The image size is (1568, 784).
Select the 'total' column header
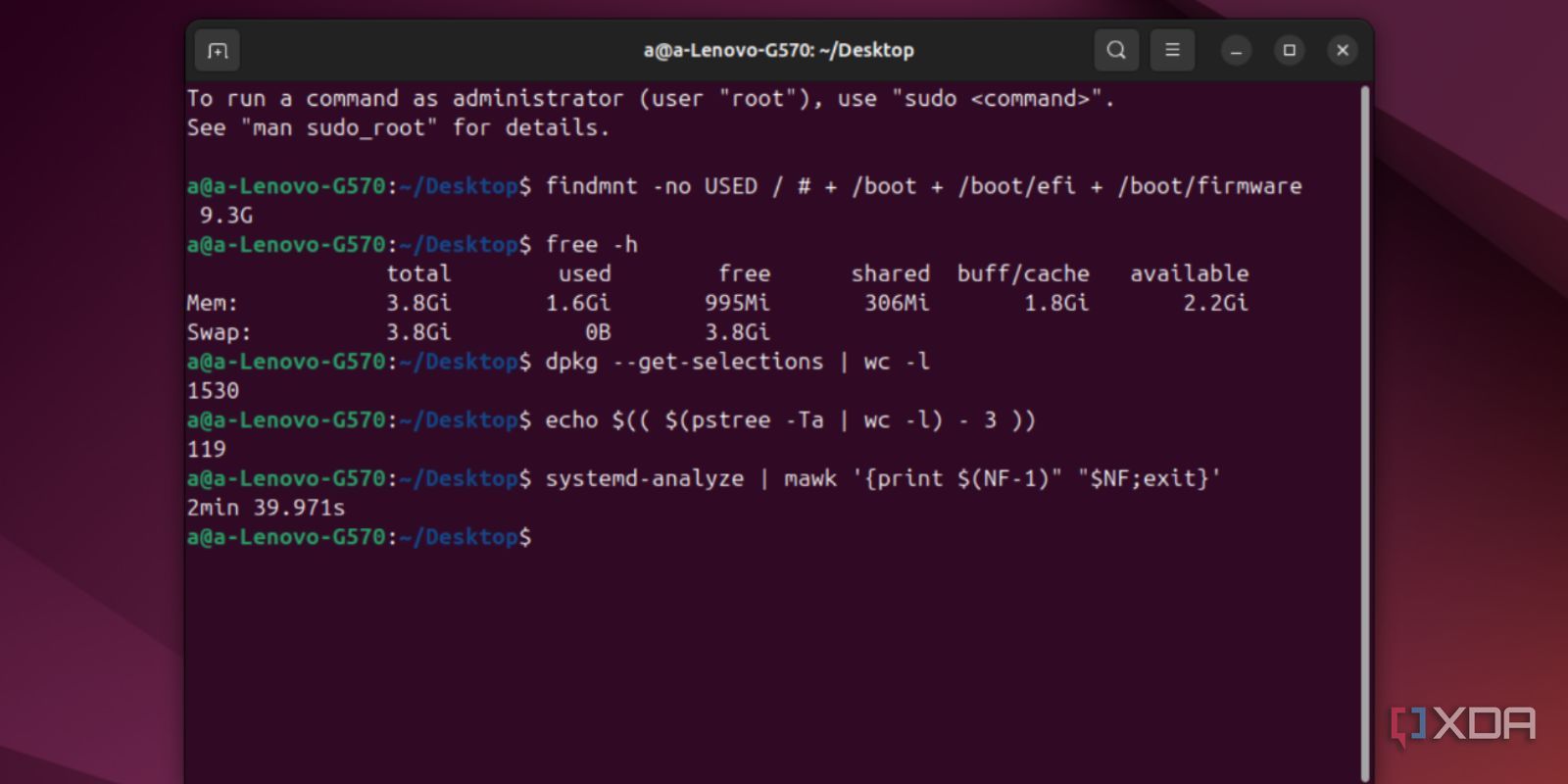click(418, 274)
